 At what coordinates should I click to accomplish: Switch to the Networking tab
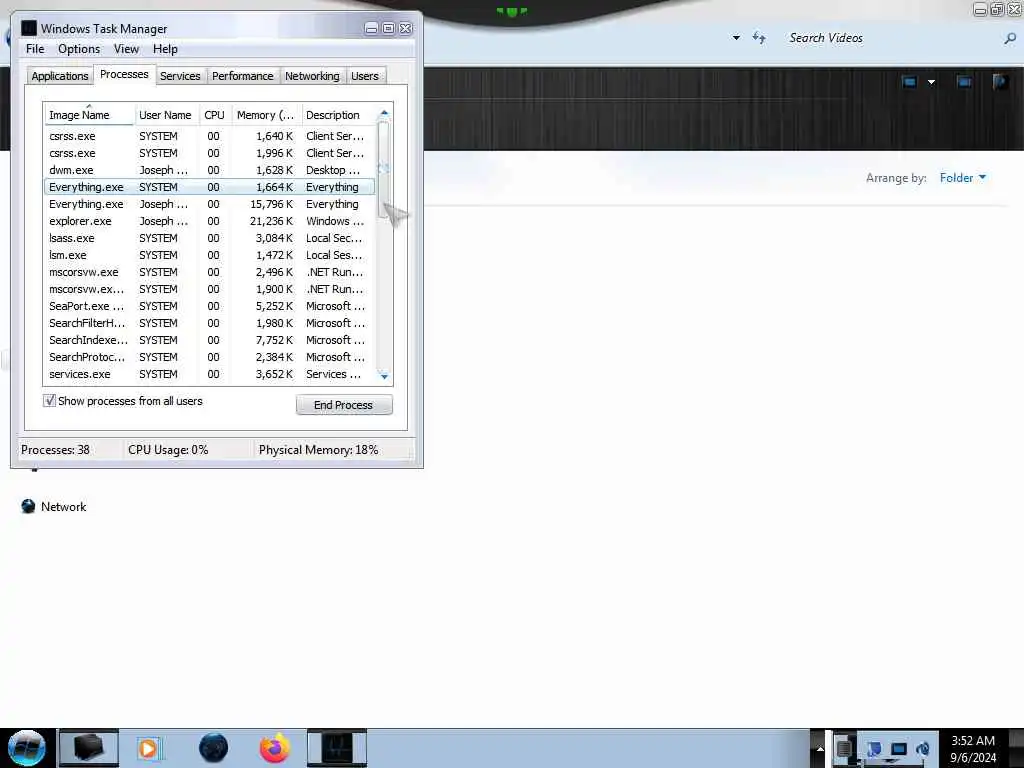pyautogui.click(x=312, y=76)
